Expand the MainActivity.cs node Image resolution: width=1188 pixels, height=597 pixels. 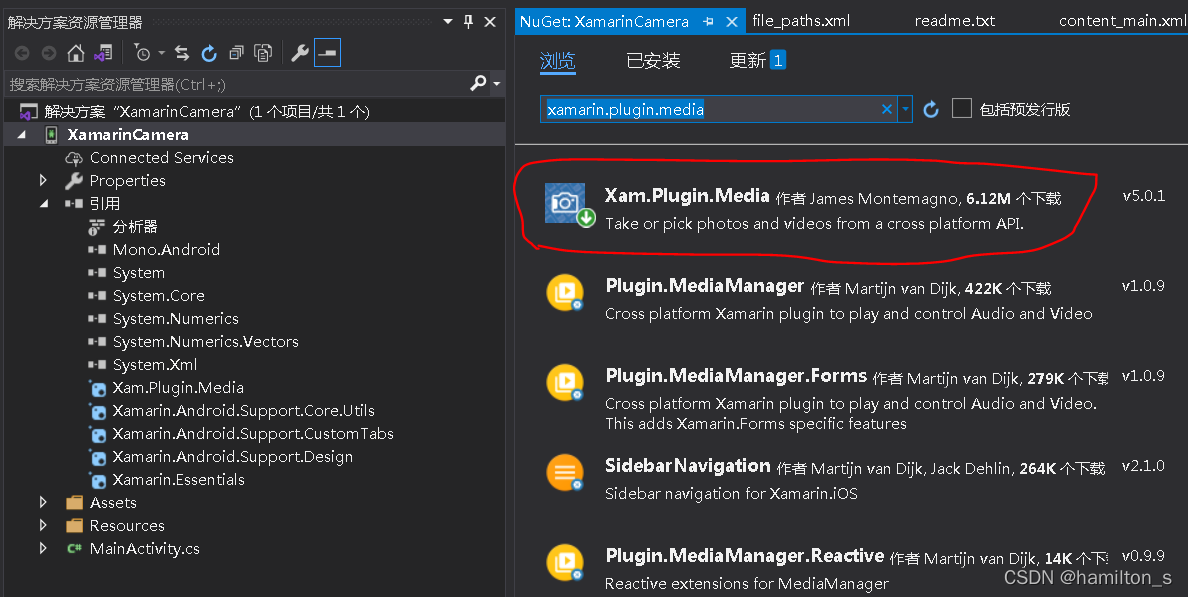pyautogui.click(x=43, y=548)
